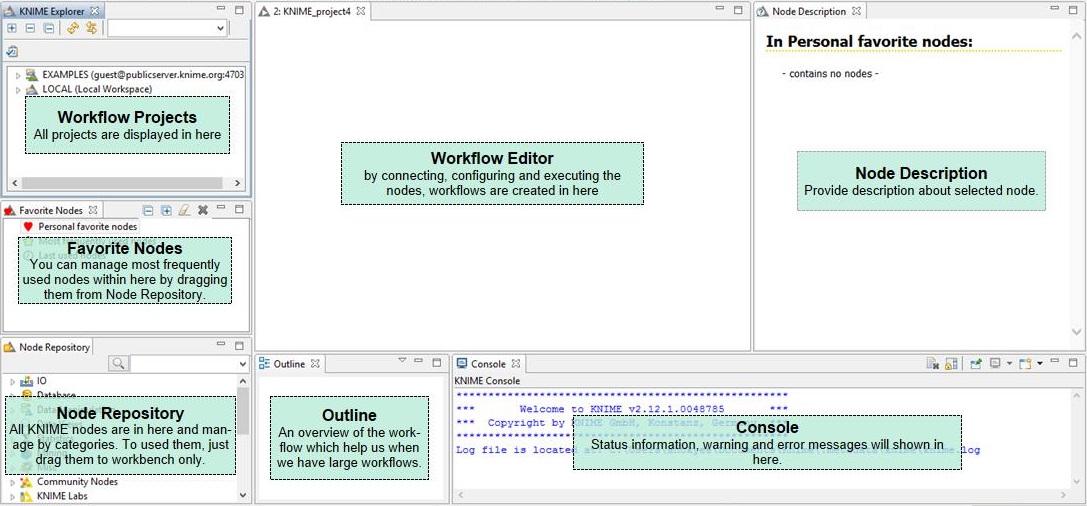
Task: Clear the console output
Action: point(933,363)
